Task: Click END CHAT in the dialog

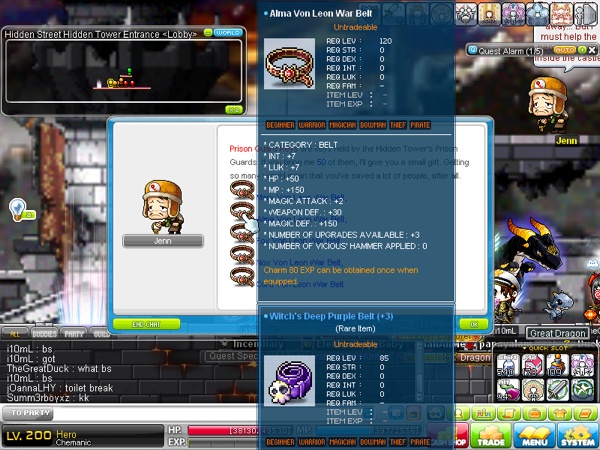Action: 146,324
